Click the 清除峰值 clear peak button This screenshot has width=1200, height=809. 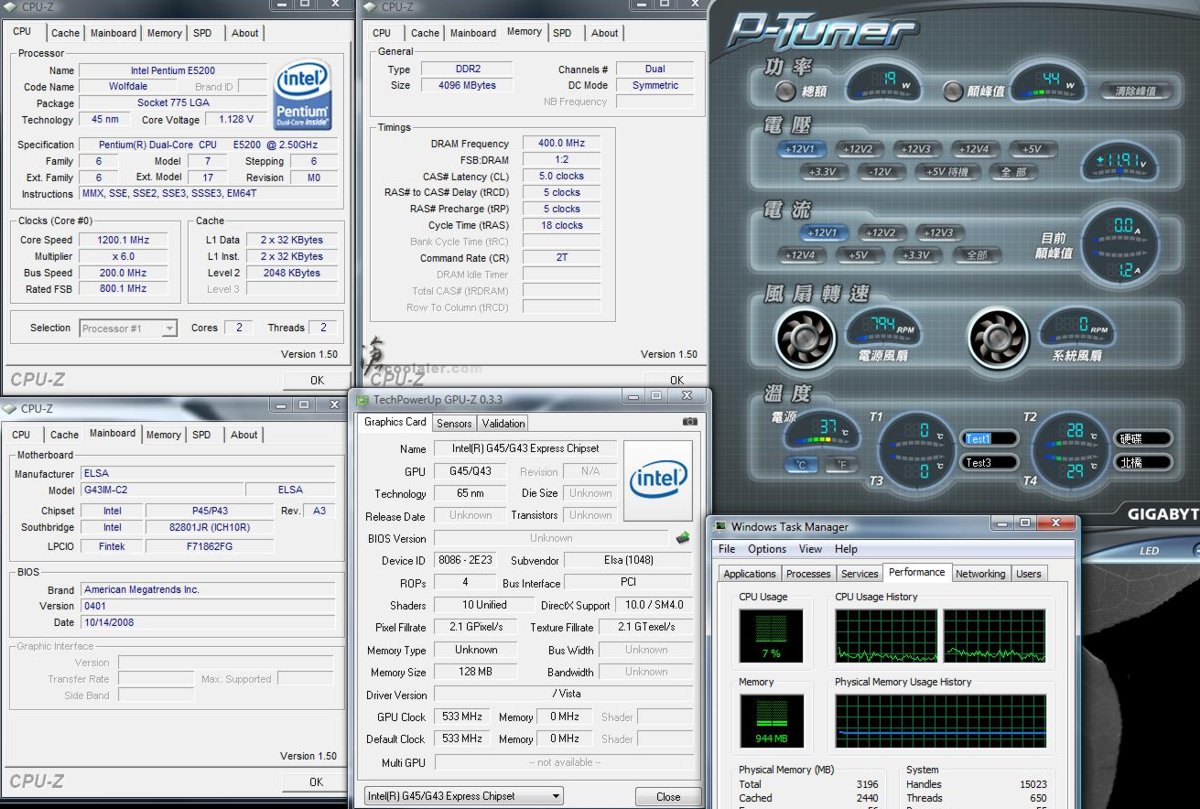1136,91
